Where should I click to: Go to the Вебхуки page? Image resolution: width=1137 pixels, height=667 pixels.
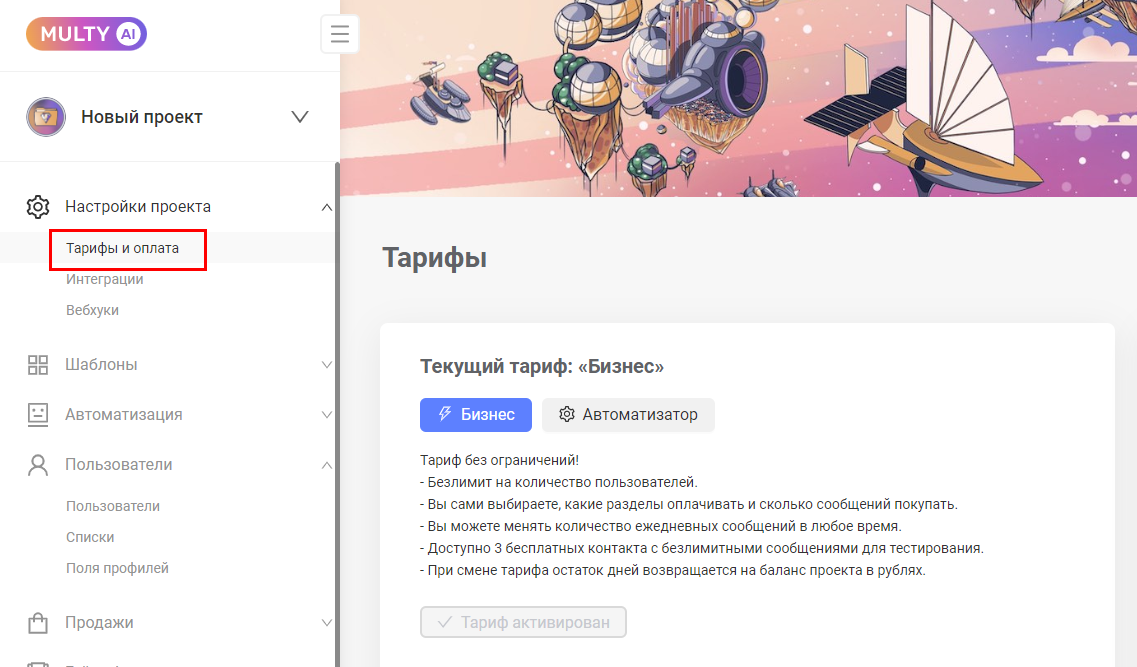click(93, 310)
